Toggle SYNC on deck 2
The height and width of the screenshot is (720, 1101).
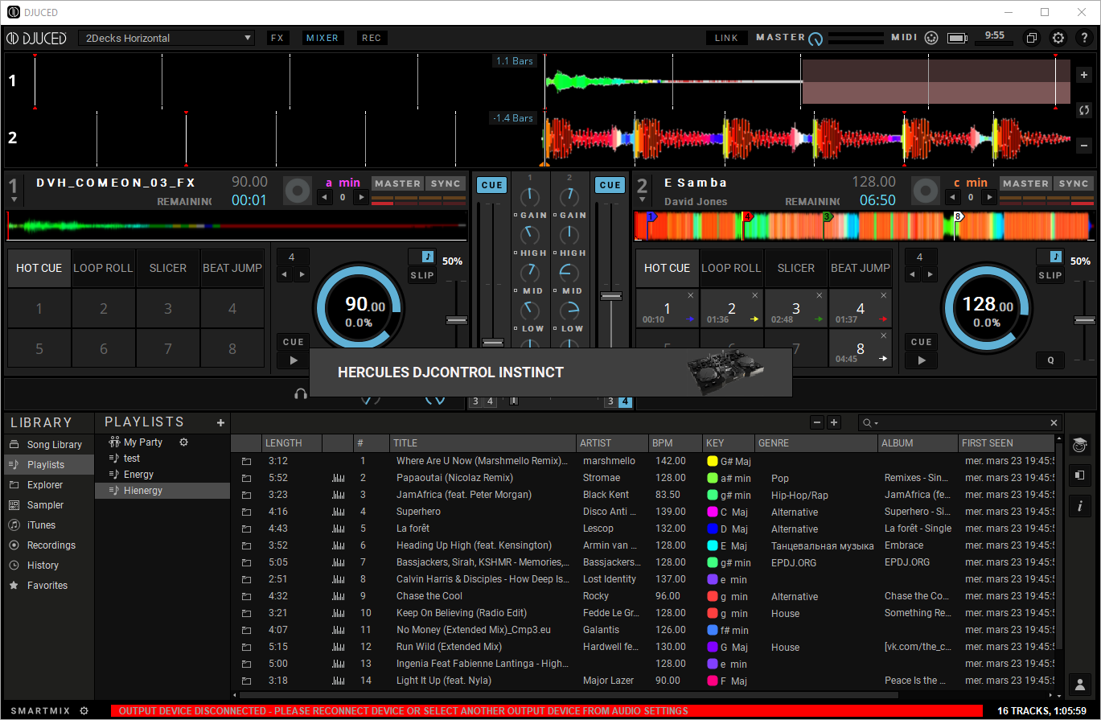point(1073,183)
